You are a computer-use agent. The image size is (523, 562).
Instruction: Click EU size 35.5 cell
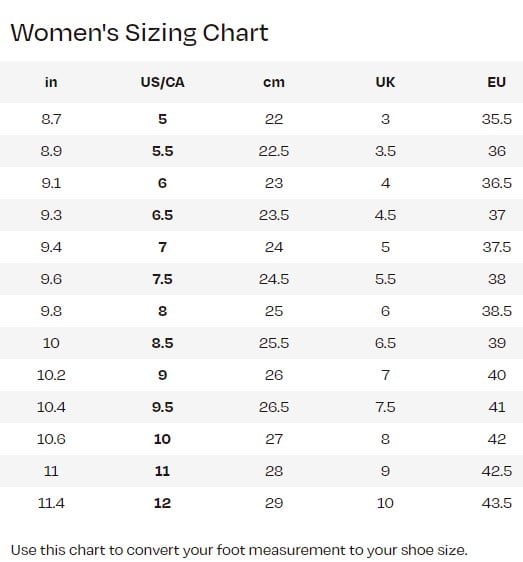coord(496,119)
